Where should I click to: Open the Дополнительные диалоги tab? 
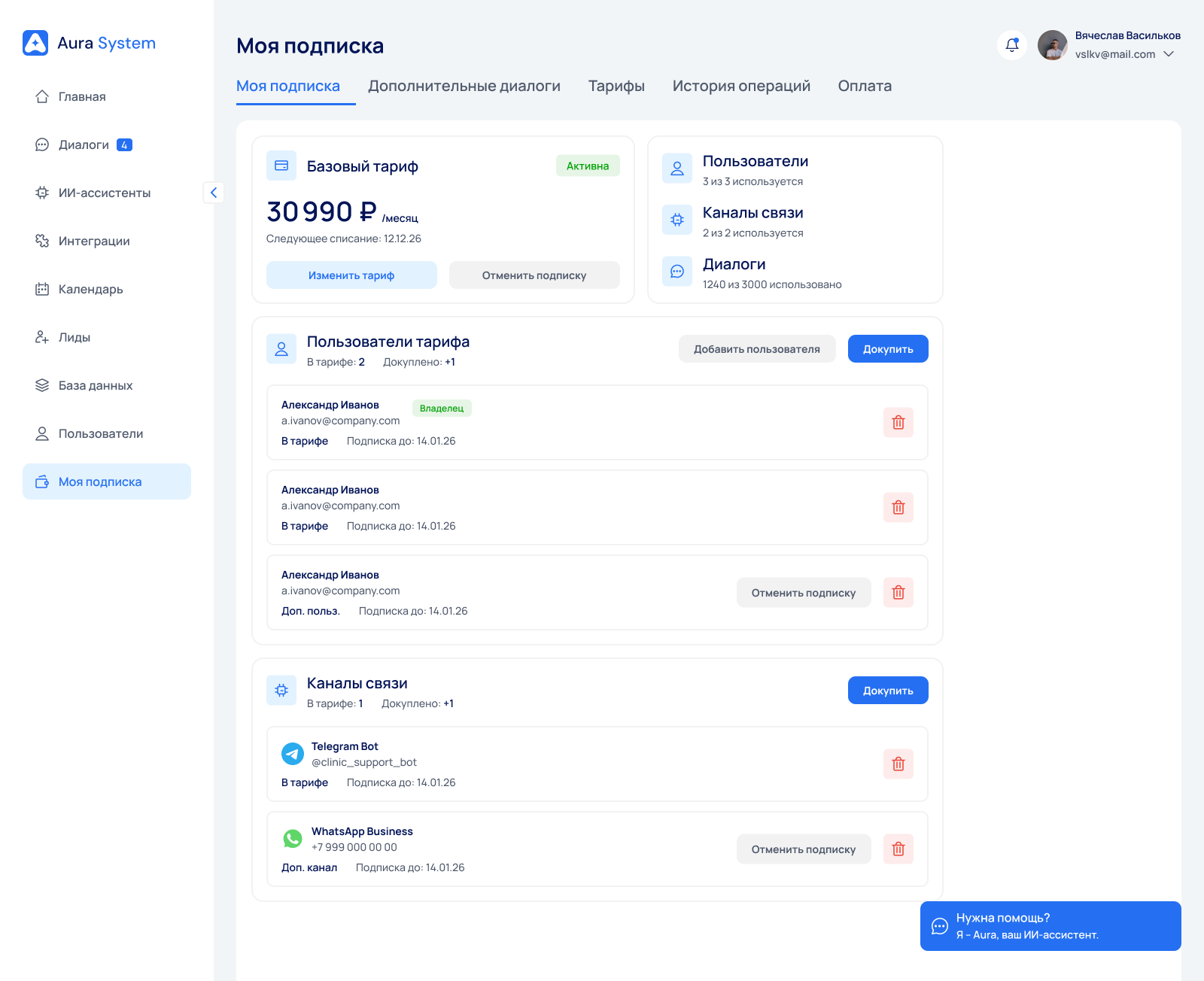(464, 87)
